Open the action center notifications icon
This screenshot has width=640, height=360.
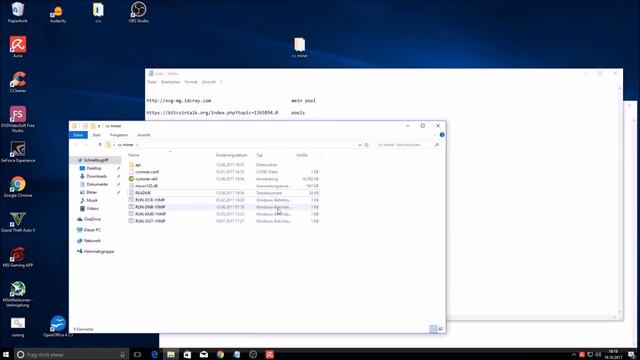click(631, 354)
